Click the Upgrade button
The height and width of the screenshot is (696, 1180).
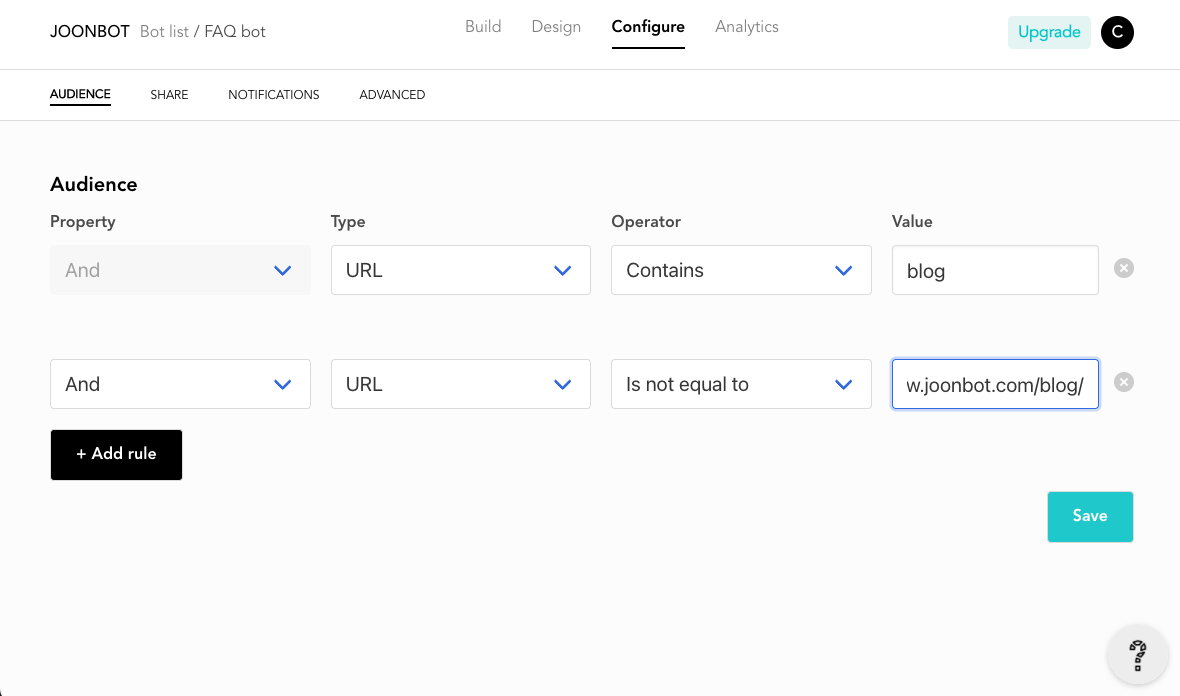[x=1049, y=32]
